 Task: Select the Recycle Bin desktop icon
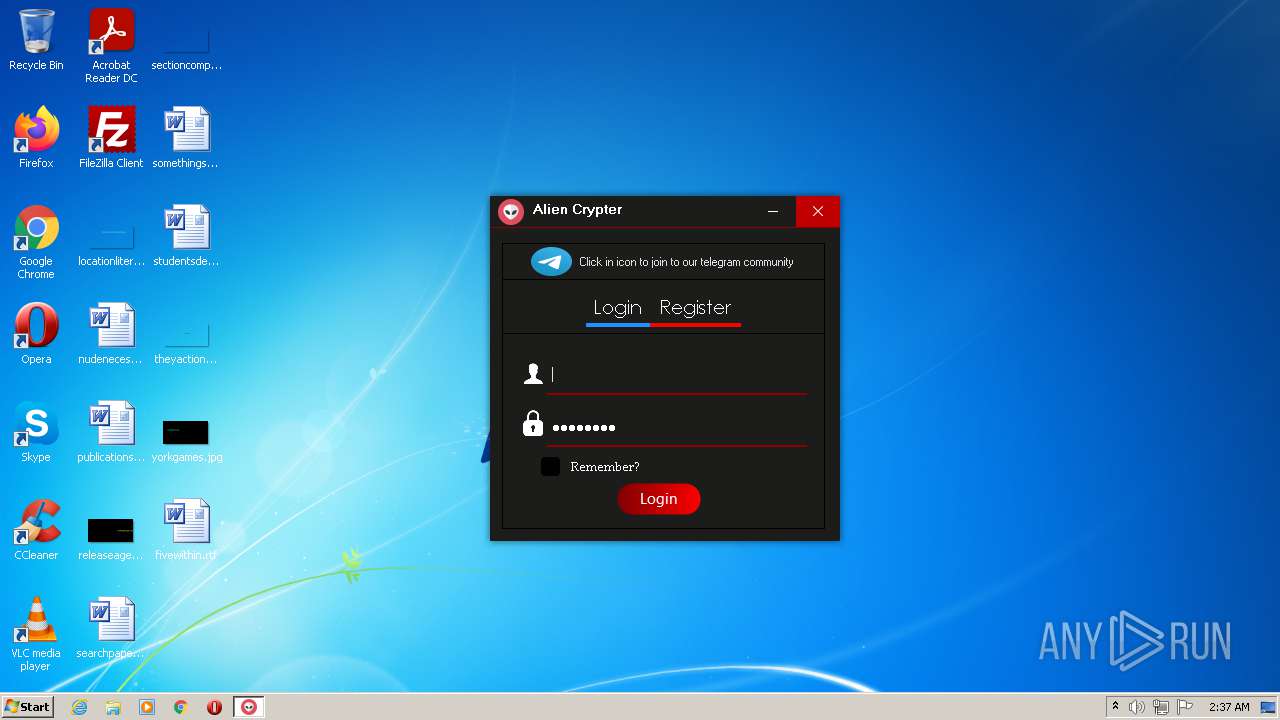[x=36, y=40]
